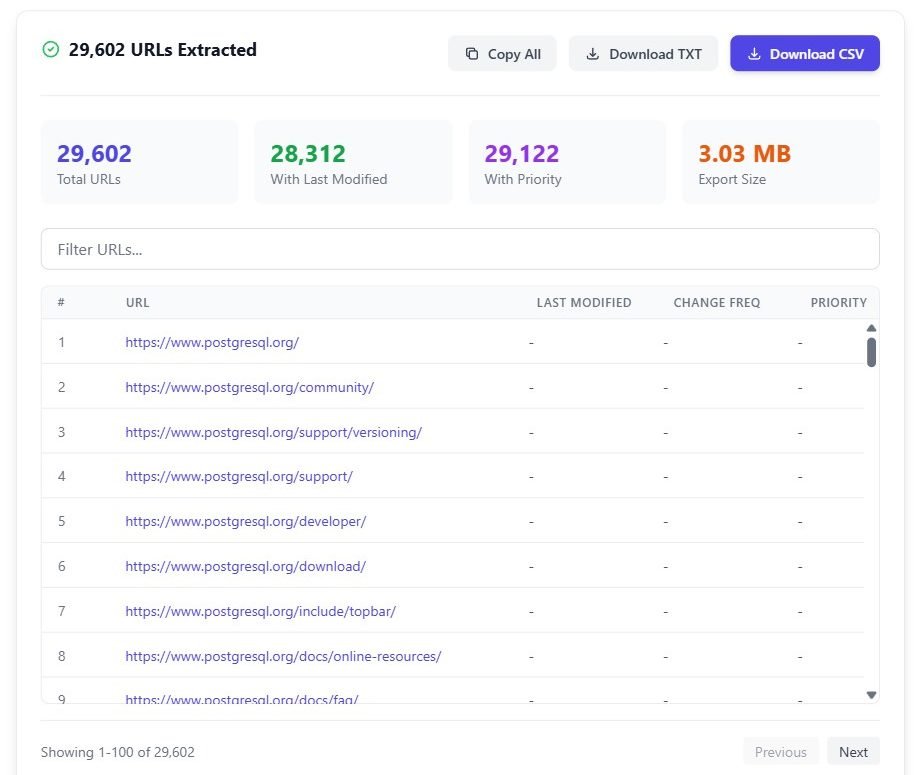This screenshot has height=775, width=920.
Task: Click the URL column header
Action: 137,303
